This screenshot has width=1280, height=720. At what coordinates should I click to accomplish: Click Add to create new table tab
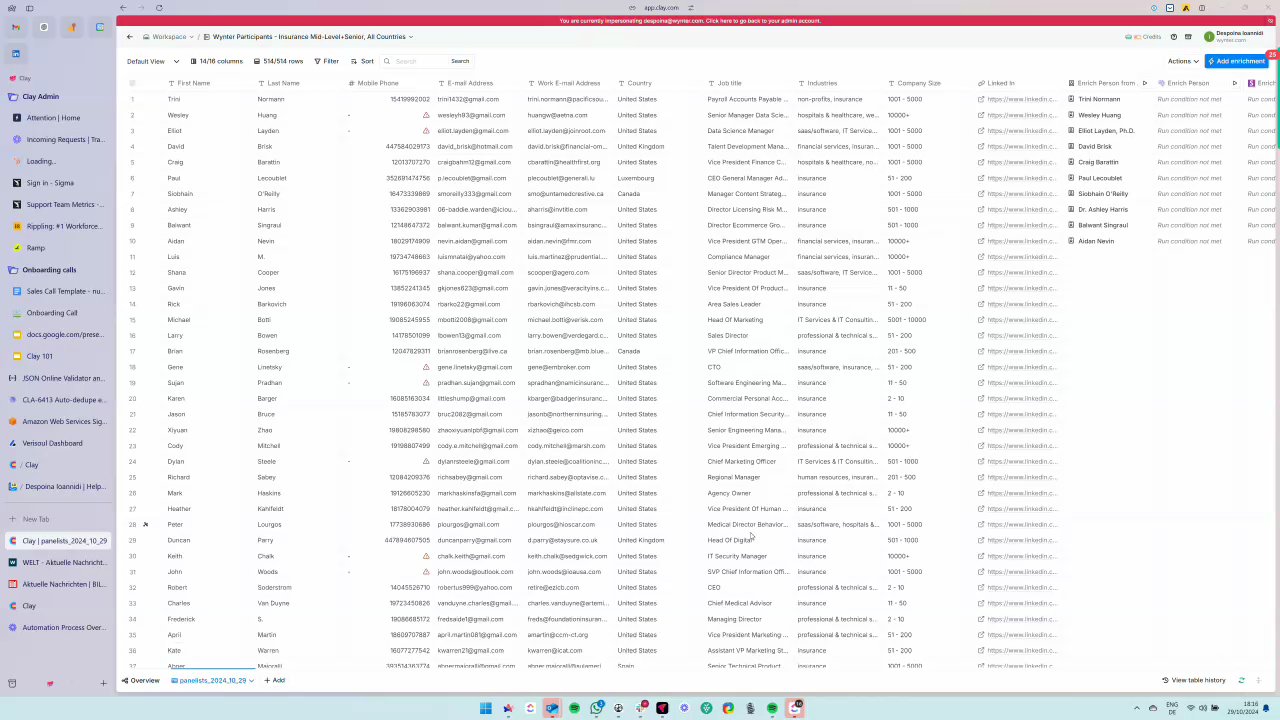coord(275,680)
